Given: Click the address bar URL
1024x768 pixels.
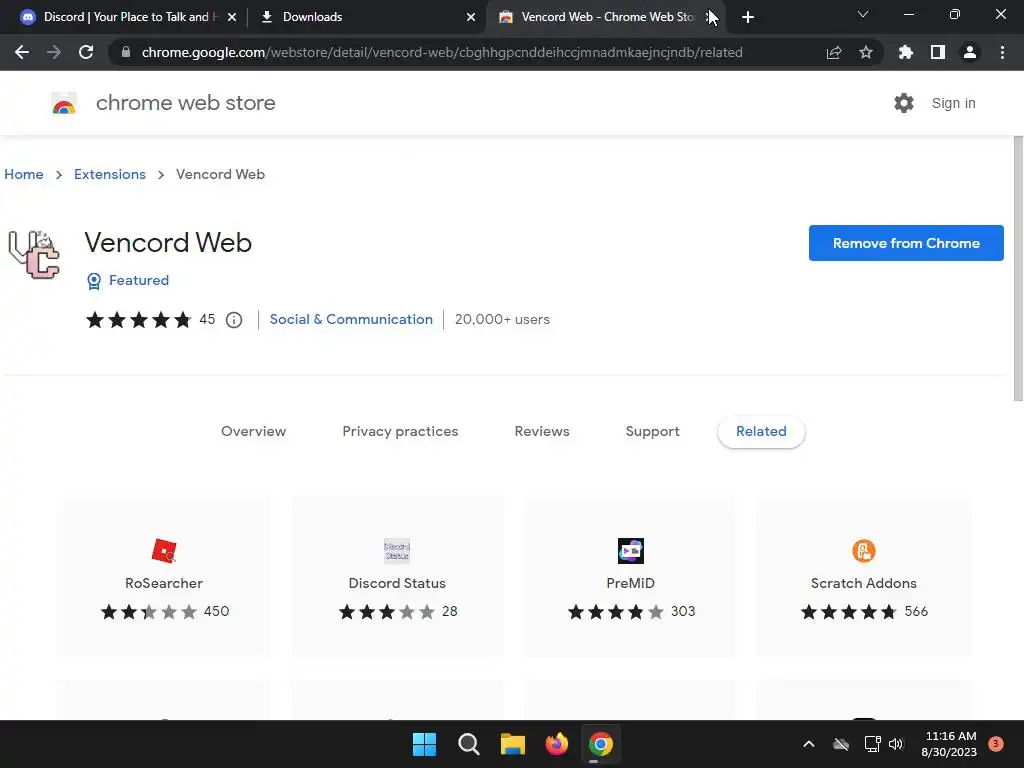Looking at the screenshot, I should pyautogui.click(x=442, y=52).
